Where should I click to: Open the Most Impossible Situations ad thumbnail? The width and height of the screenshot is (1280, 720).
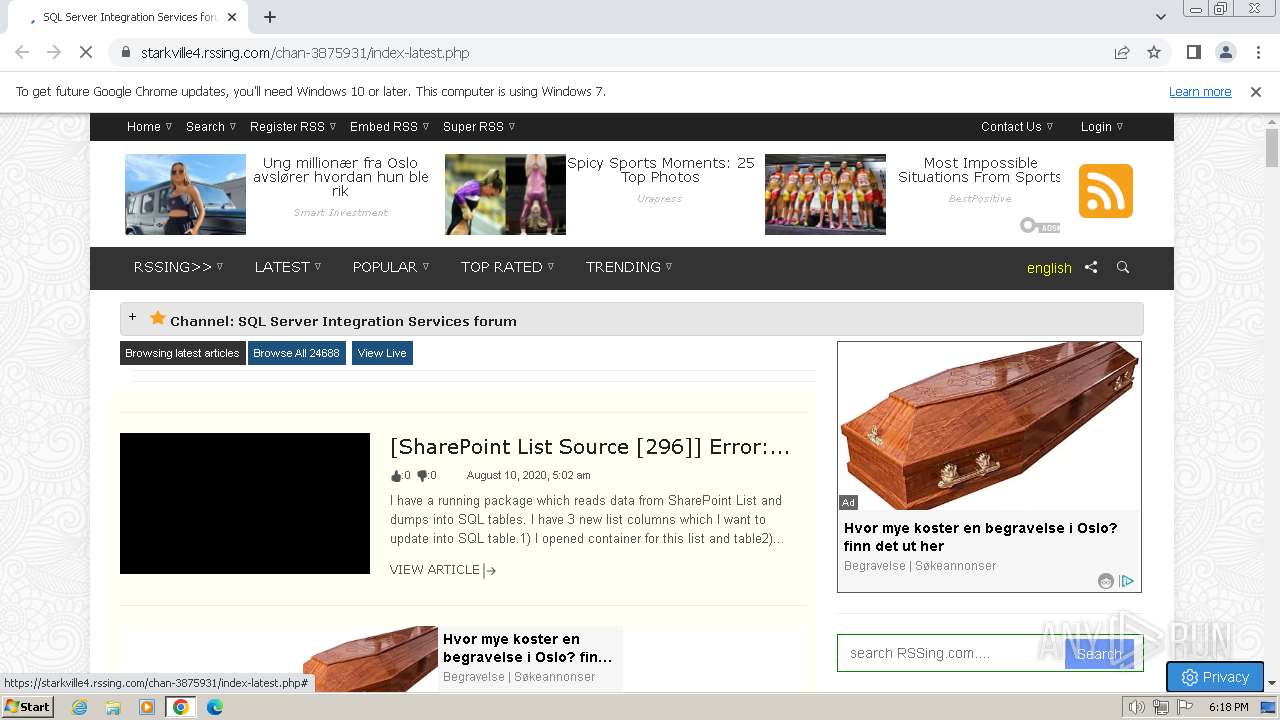click(825, 194)
